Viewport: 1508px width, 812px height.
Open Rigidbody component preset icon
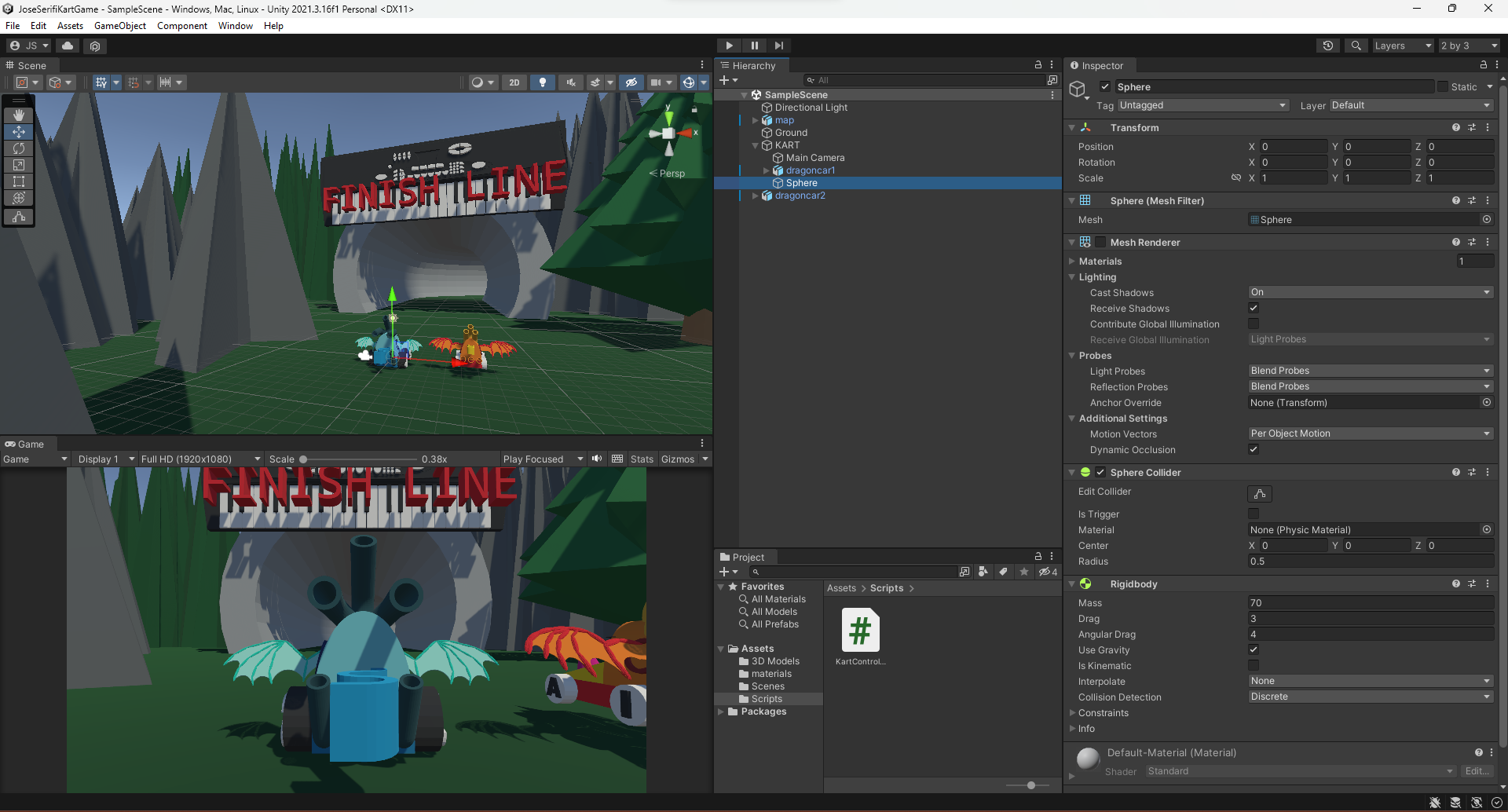point(1472,583)
